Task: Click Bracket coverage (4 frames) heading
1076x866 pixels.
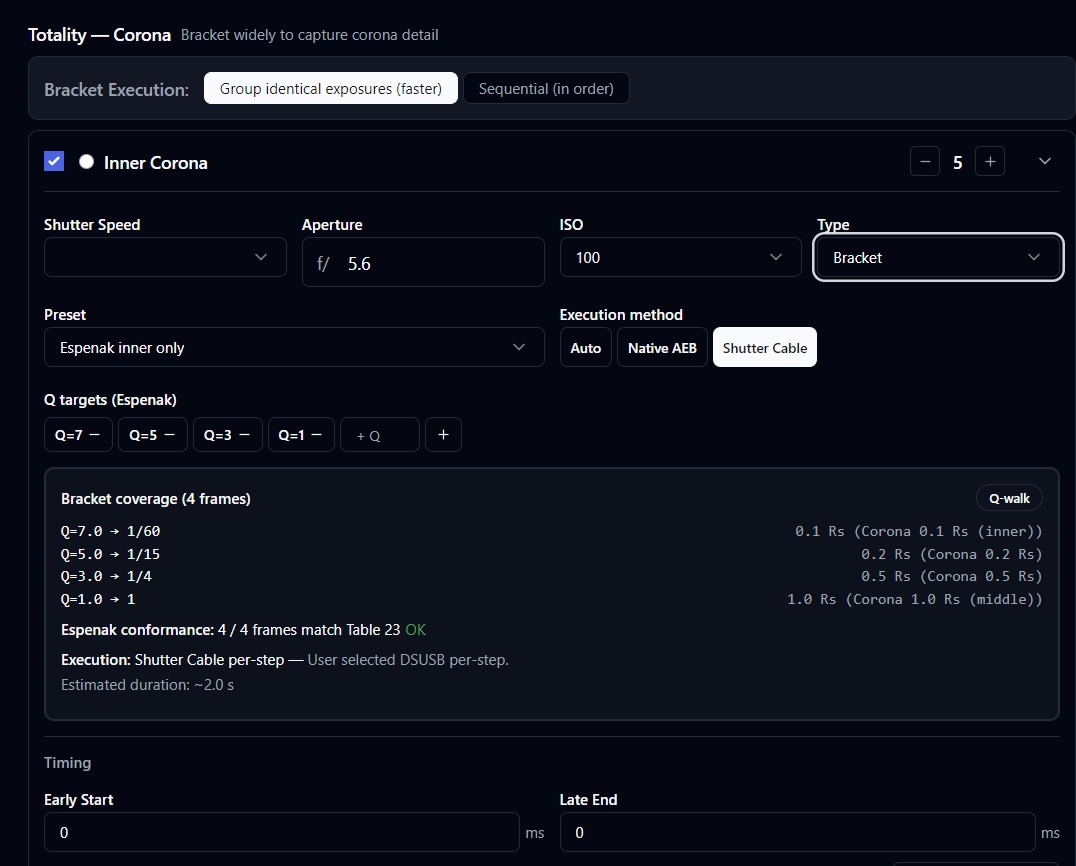Action: click(156, 499)
